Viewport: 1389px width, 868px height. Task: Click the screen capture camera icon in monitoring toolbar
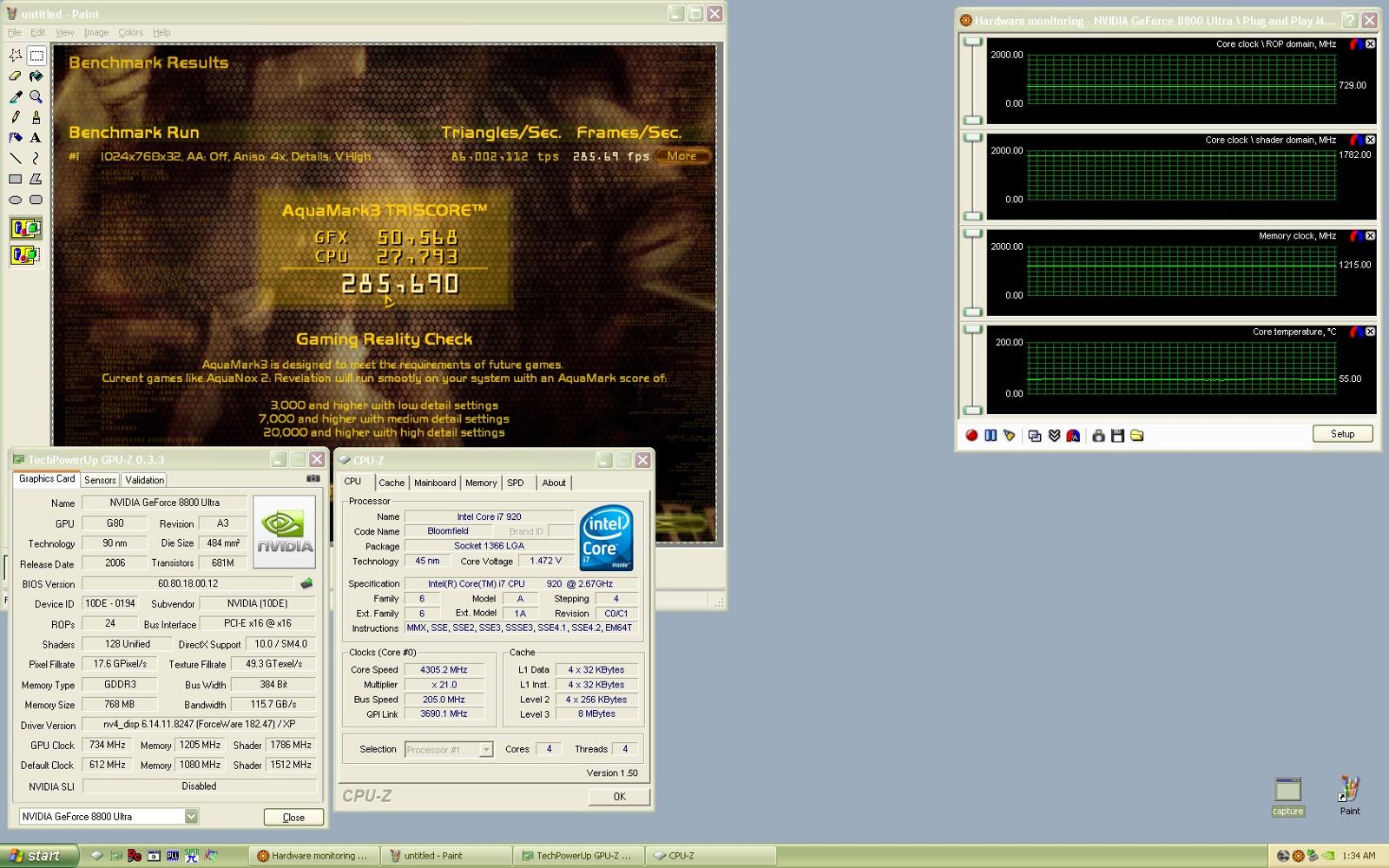click(x=1098, y=435)
